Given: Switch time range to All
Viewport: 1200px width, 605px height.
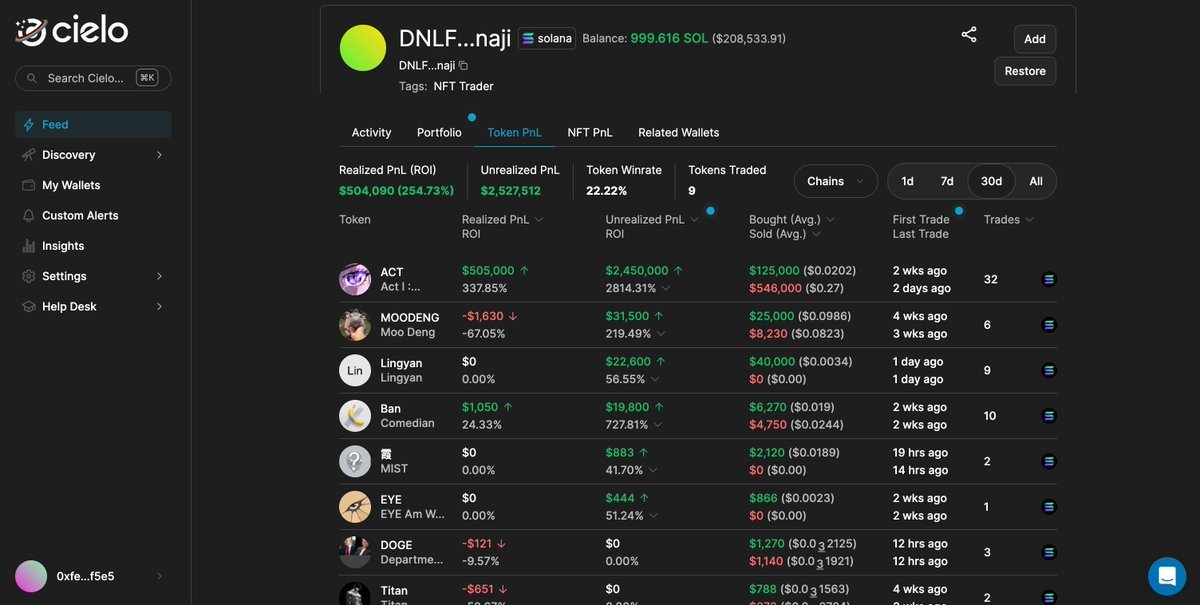Looking at the screenshot, I should point(1036,181).
